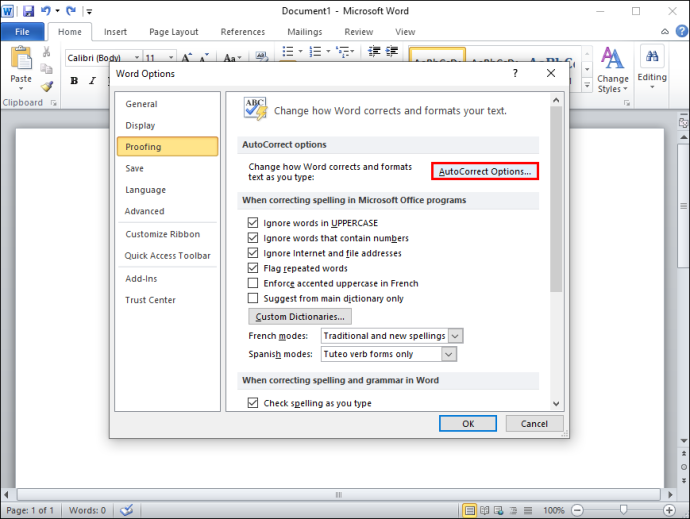Open the font size dropdown arrow
Image resolution: width=690 pixels, height=519 pixels.
tap(171, 58)
